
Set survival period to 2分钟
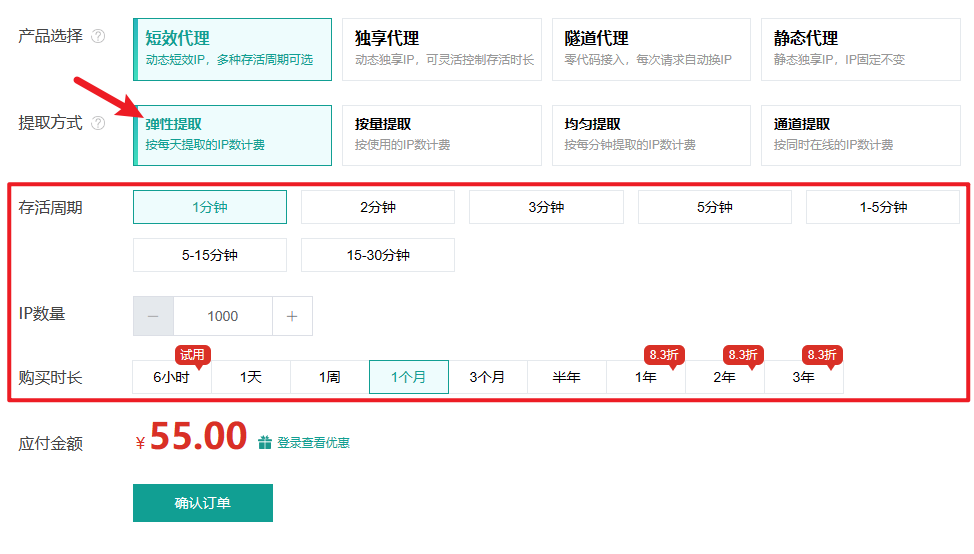377,207
